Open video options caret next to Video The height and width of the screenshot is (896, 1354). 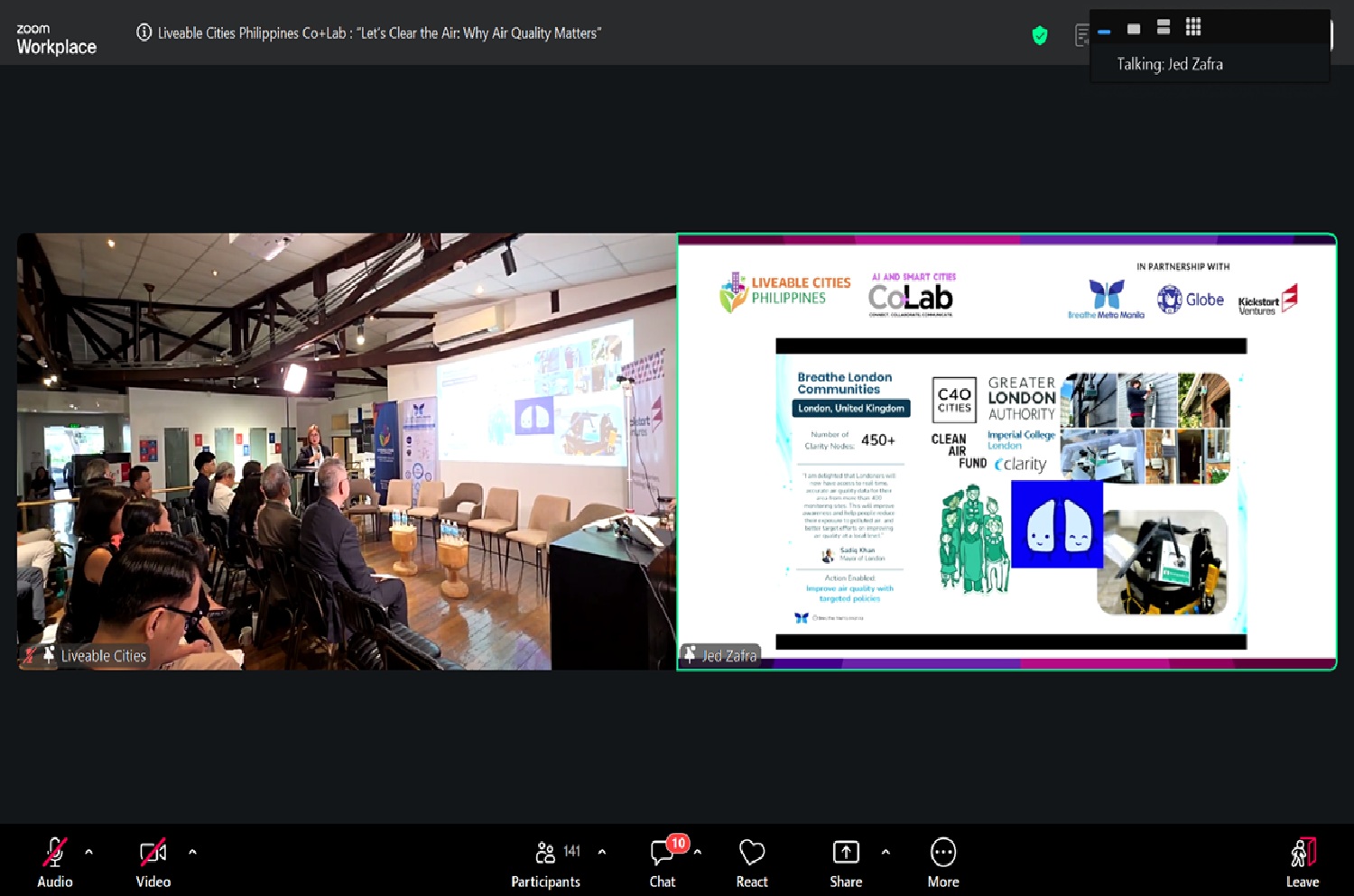click(x=192, y=851)
